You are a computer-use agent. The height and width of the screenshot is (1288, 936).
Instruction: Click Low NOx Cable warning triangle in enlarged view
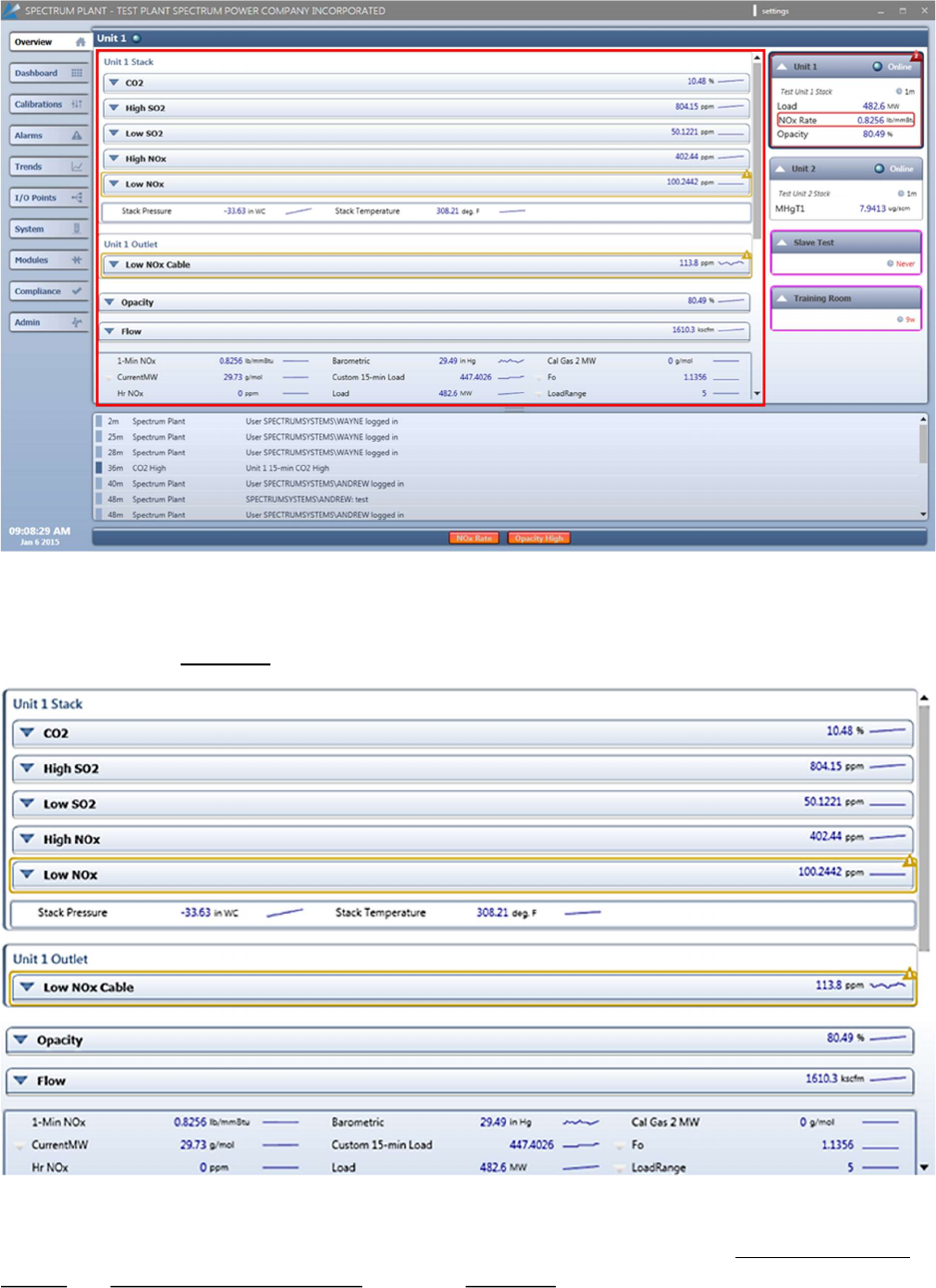pyautogui.click(x=909, y=974)
